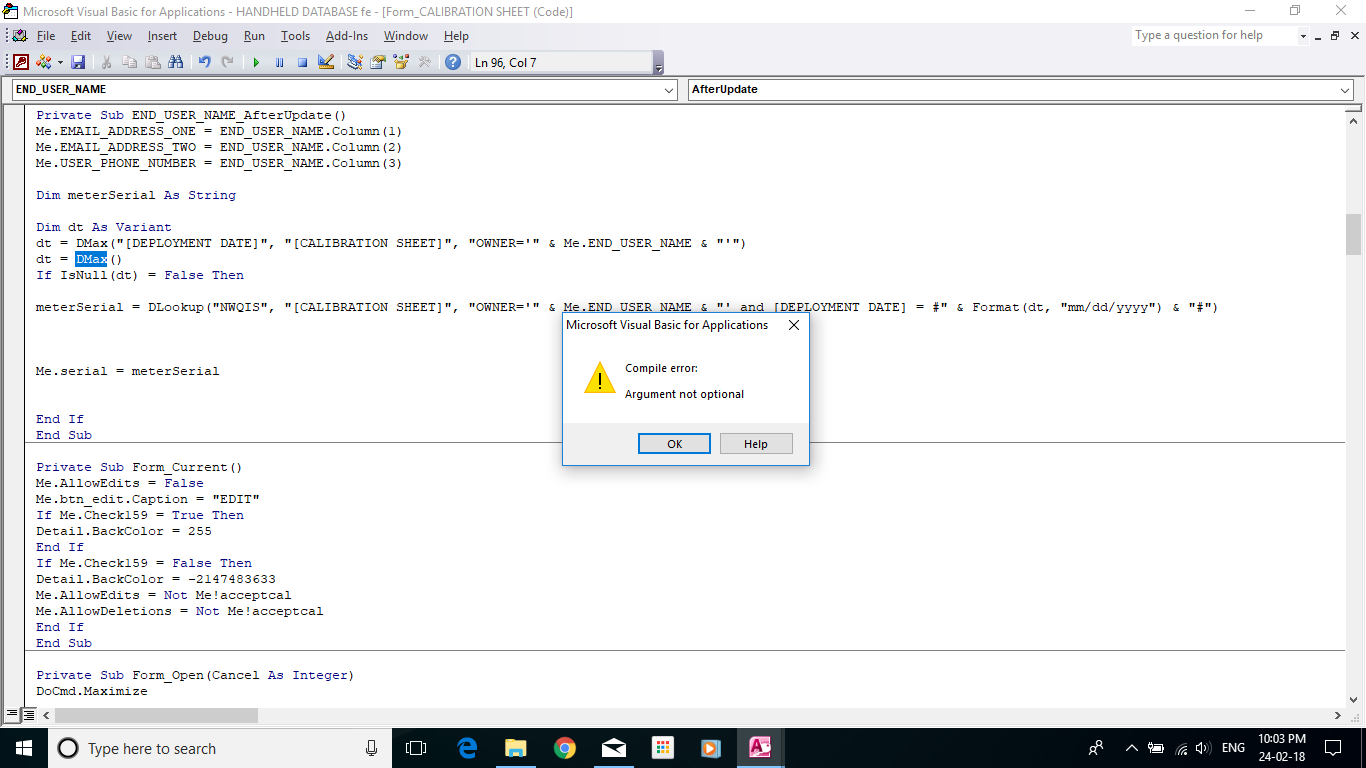Save the project with the floppy icon
Viewport: 1366px width, 768px height.
[x=78, y=62]
